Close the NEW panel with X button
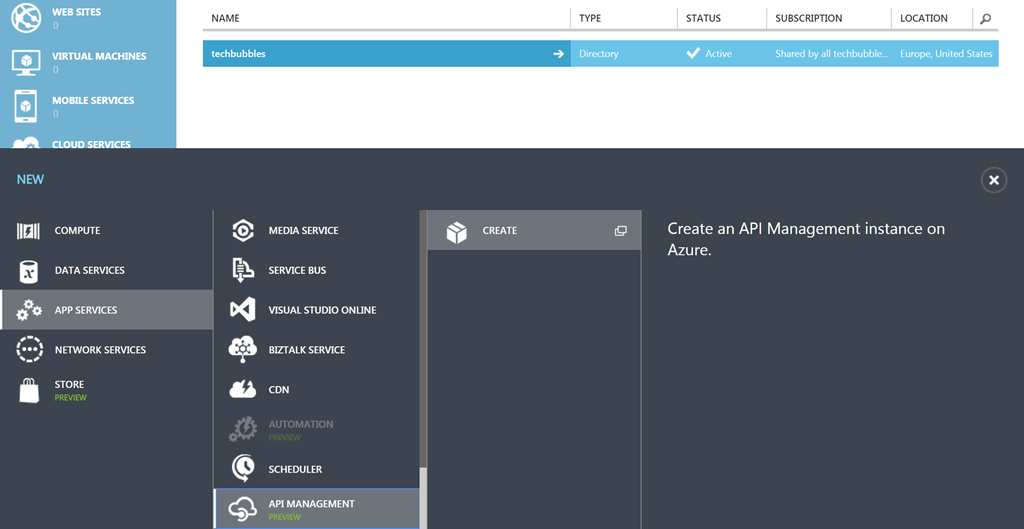This screenshot has width=1024, height=529. pyautogui.click(x=994, y=180)
